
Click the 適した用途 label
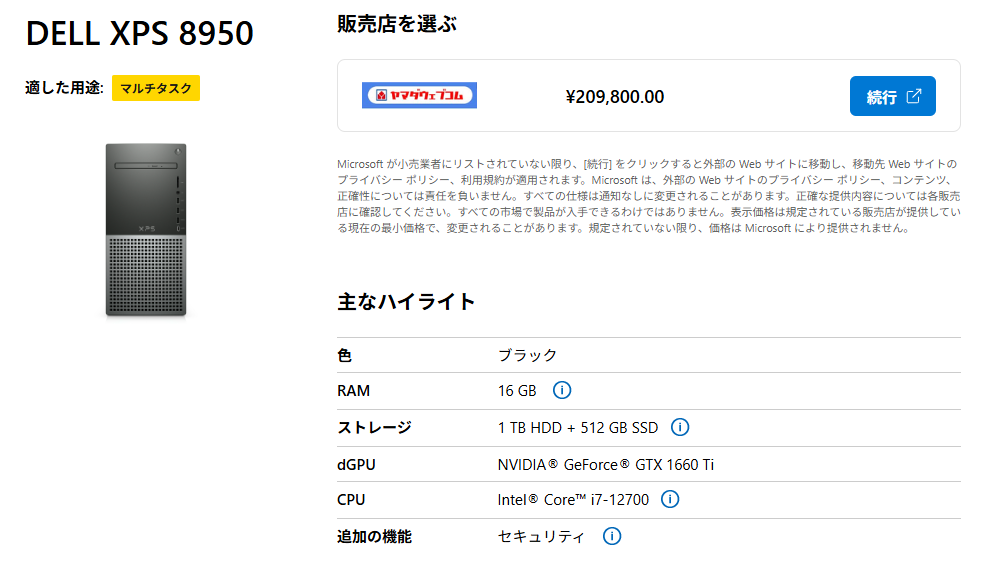[64, 88]
